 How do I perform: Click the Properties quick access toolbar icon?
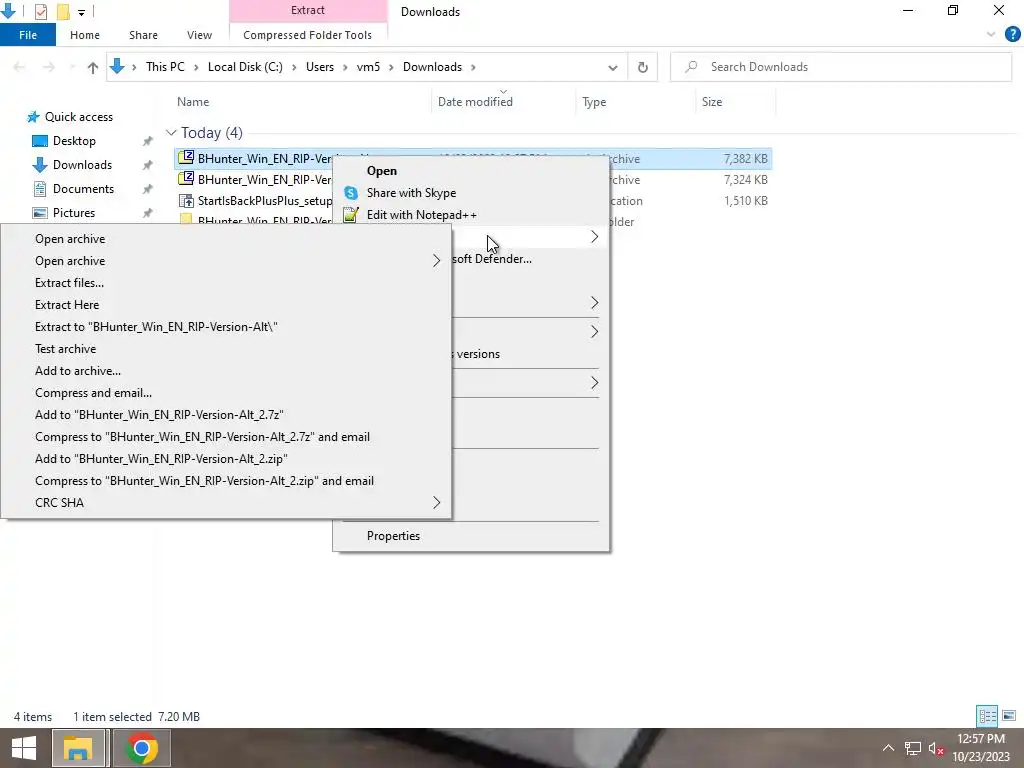tap(40, 11)
